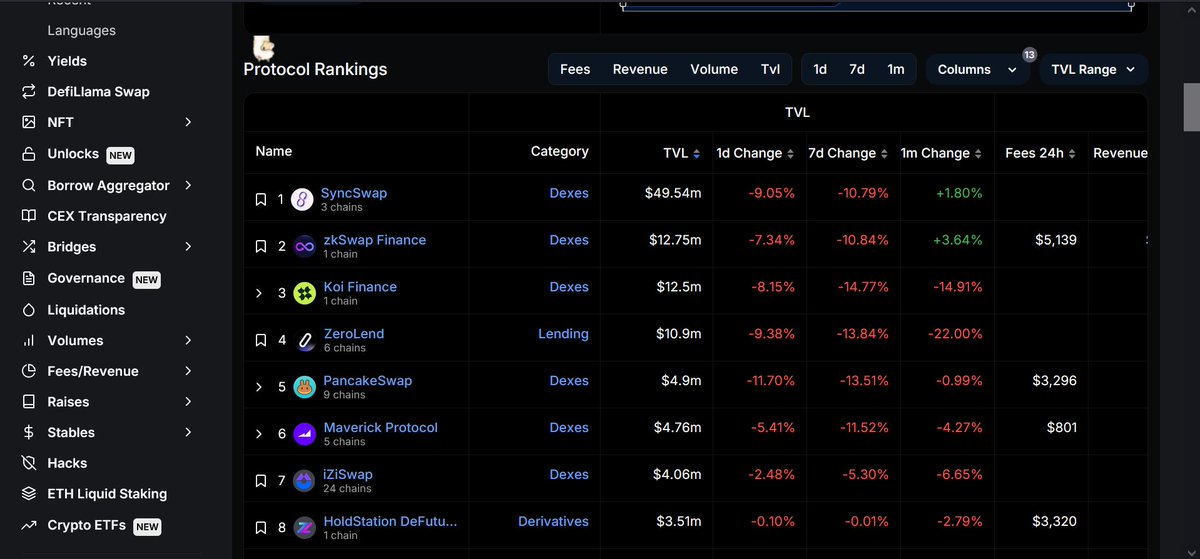1200x559 pixels.
Task: Click the Bridges shuffle icon
Action: pos(29,247)
